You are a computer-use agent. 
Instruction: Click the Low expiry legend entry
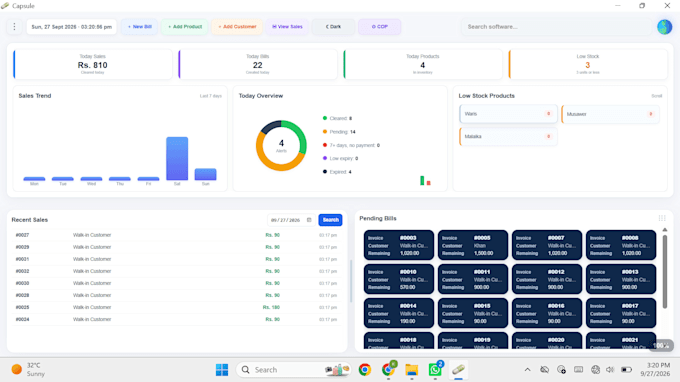coord(340,158)
